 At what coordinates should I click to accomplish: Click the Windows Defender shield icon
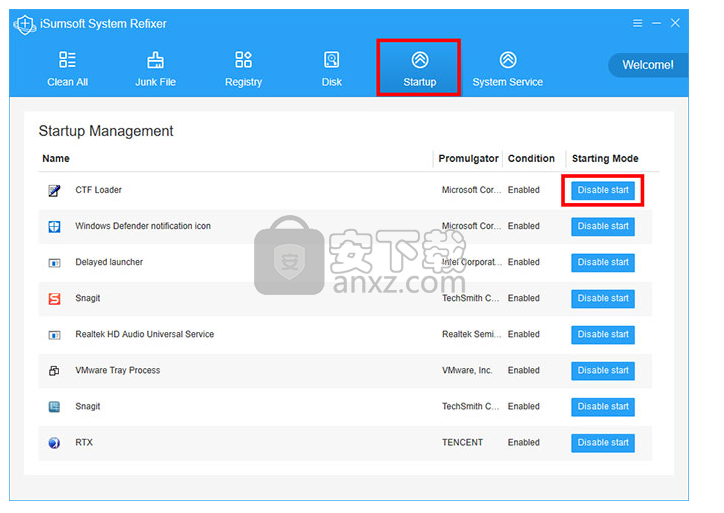click(x=54, y=226)
